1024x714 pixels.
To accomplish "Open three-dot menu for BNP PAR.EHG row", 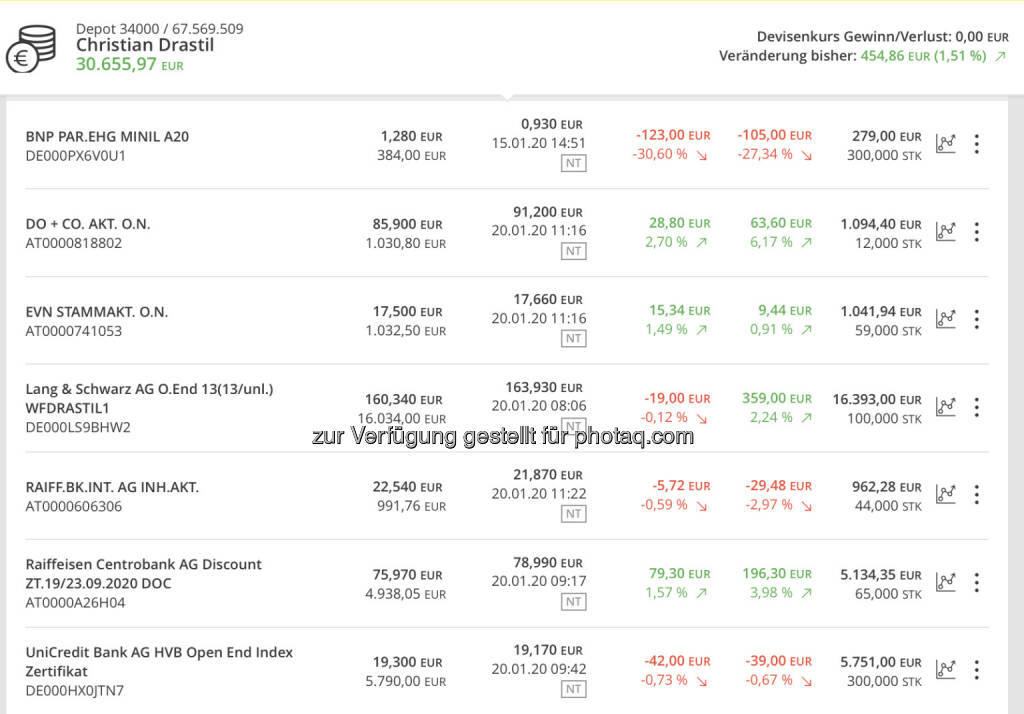I will tap(976, 144).
